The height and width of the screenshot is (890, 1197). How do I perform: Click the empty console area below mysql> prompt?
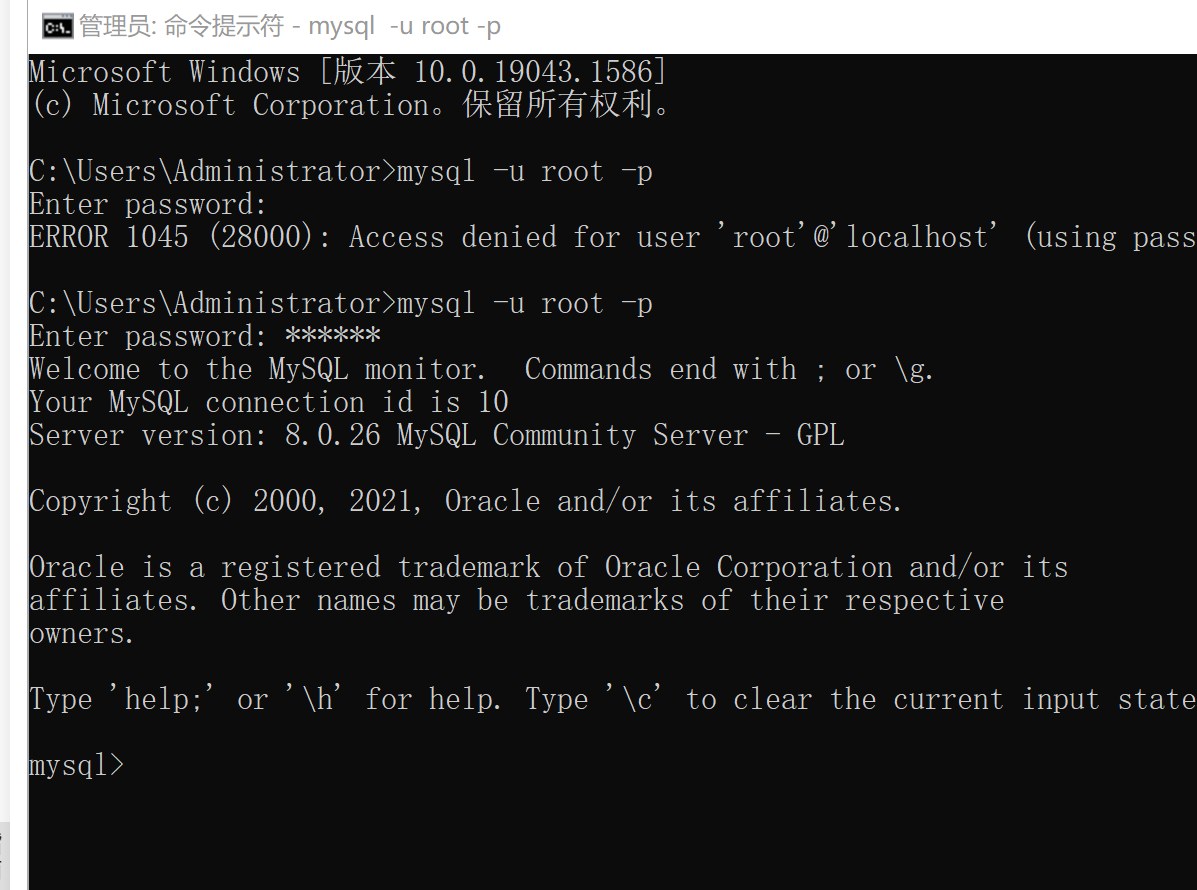[x=600, y=830]
